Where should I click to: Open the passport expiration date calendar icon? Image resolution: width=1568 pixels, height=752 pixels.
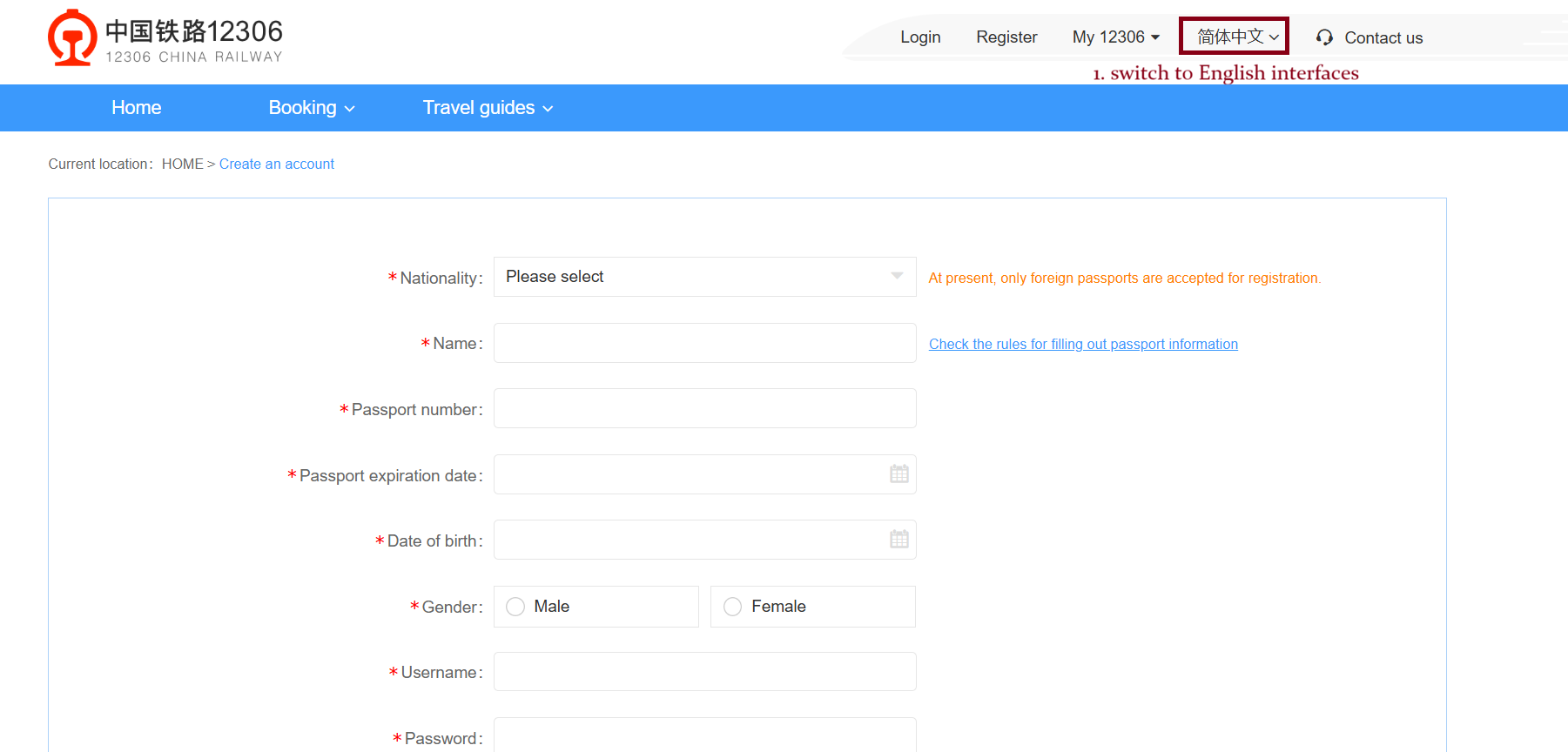(898, 474)
